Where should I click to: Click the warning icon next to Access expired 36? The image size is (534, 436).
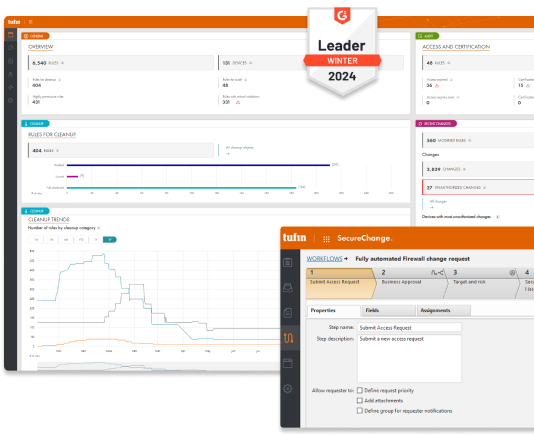point(437,85)
